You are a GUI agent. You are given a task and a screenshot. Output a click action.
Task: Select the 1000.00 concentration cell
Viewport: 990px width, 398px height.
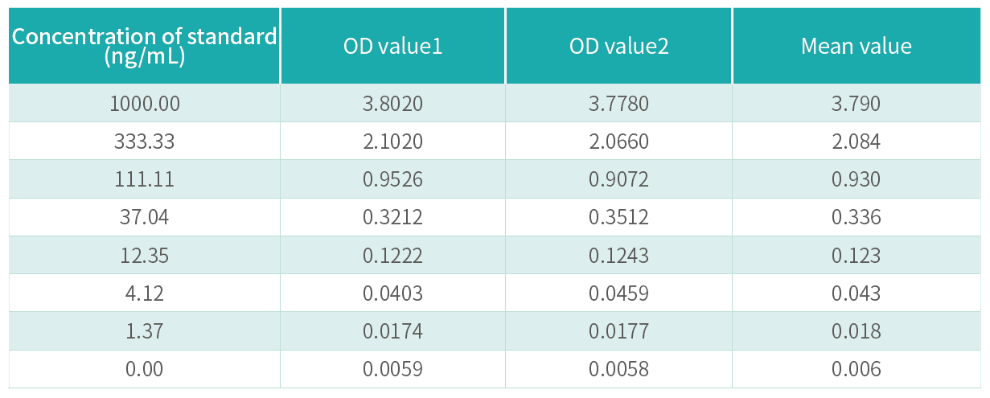pyautogui.click(x=145, y=103)
